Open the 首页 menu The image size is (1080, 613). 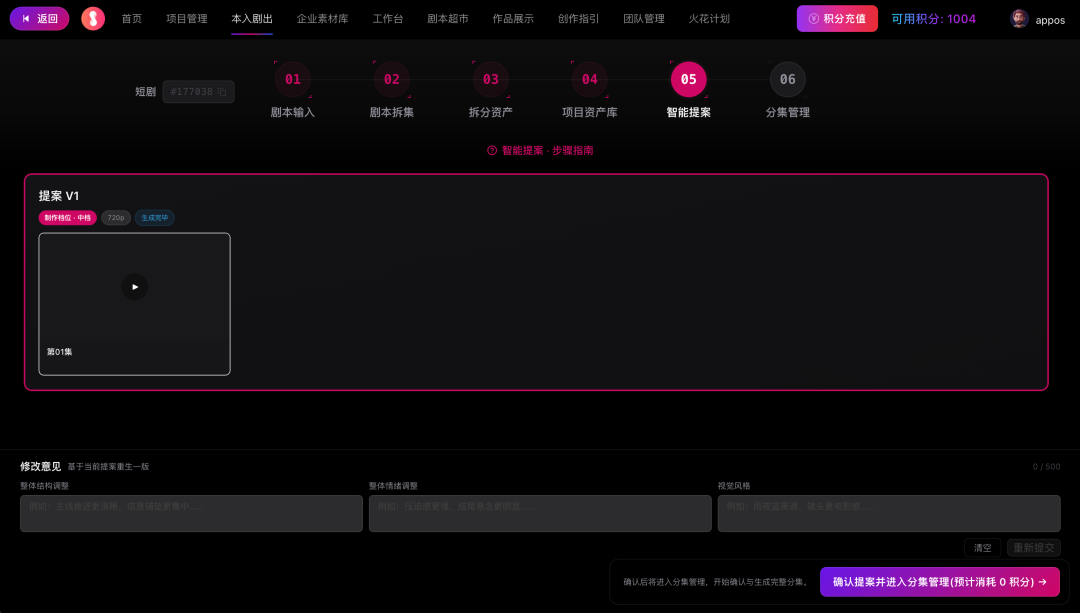132,19
